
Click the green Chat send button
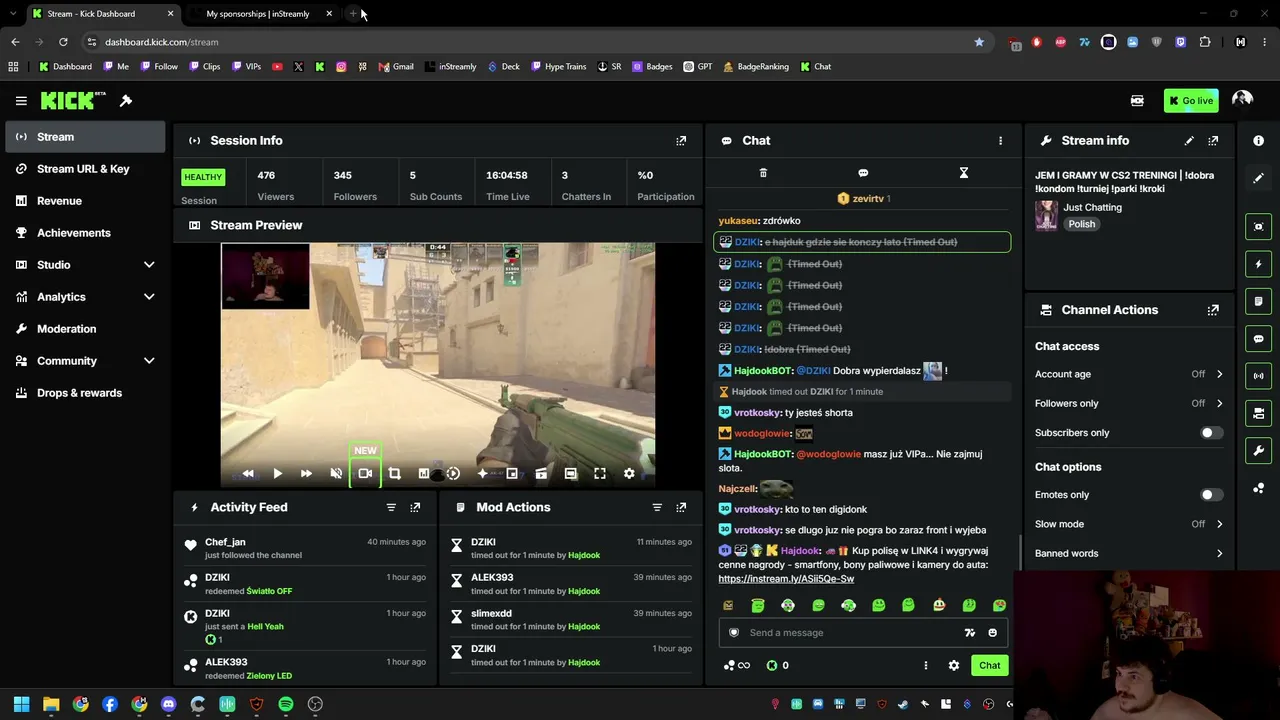pyautogui.click(x=989, y=665)
